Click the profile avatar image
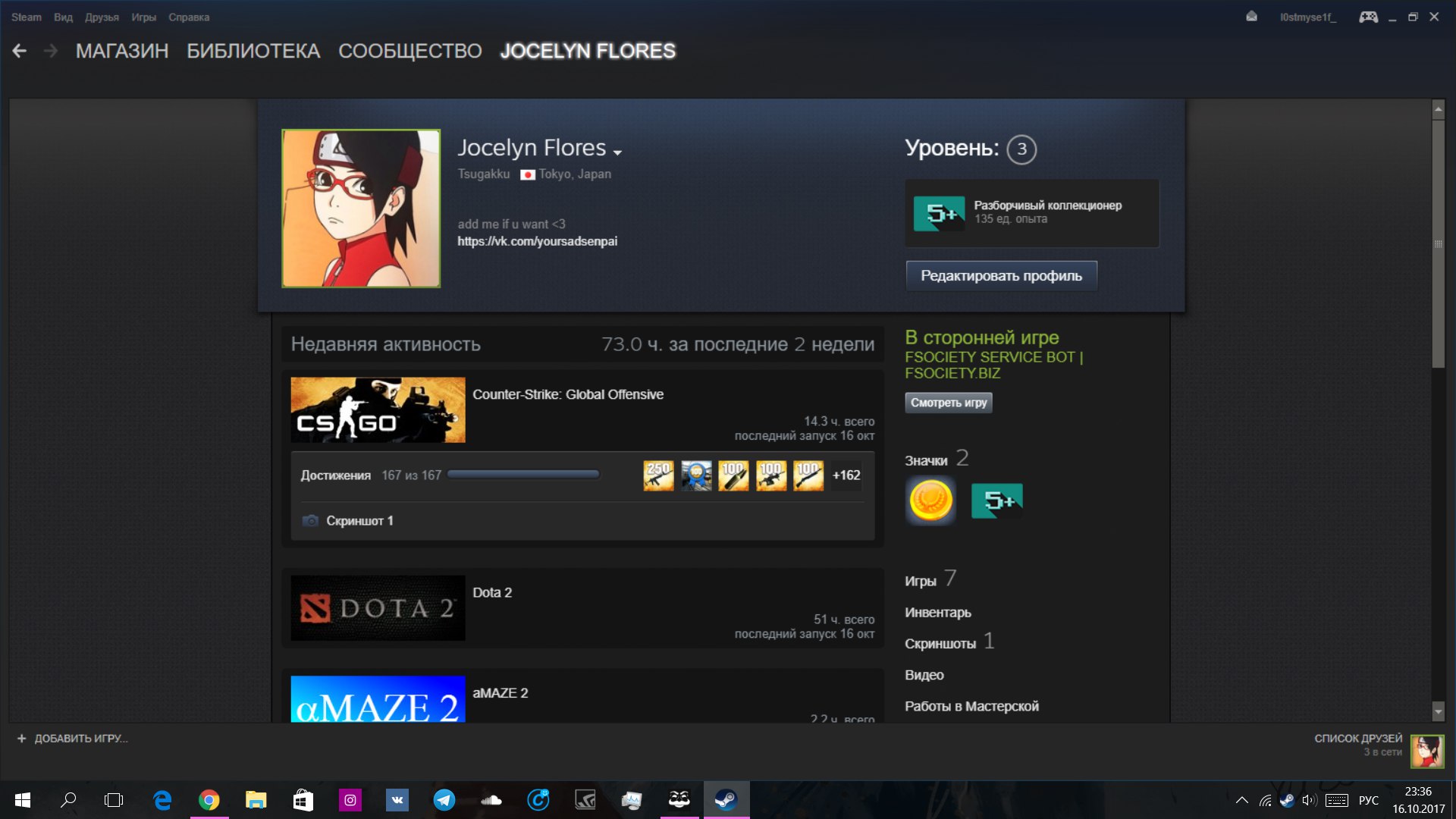The width and height of the screenshot is (1456, 819). (361, 208)
